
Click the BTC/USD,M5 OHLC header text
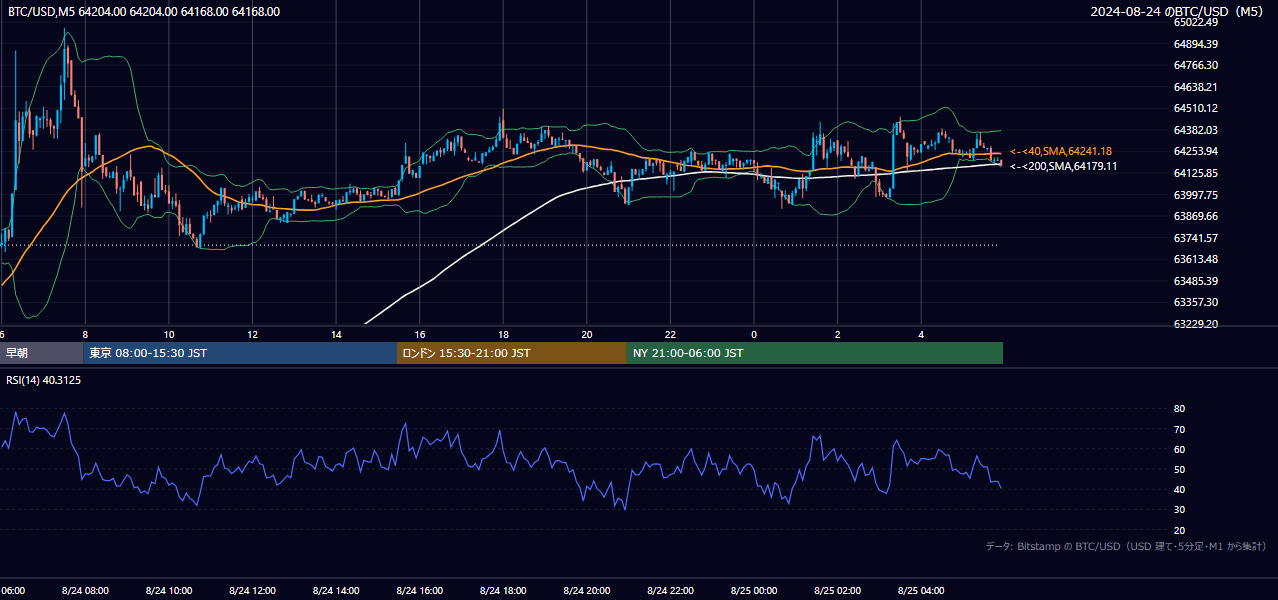pos(144,12)
